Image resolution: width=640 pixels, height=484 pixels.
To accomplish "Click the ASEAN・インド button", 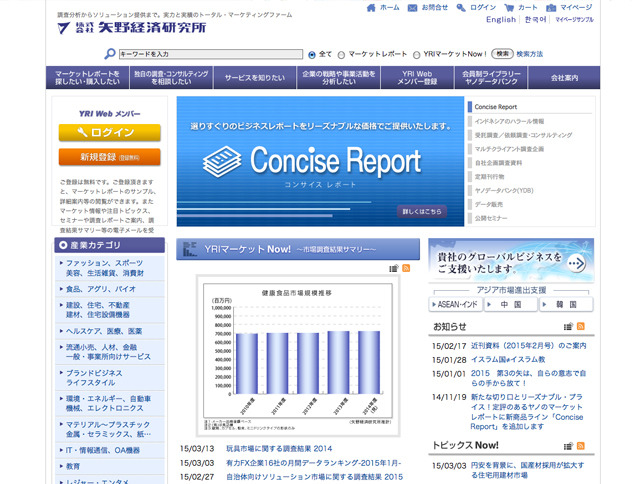I will click(x=455, y=304).
